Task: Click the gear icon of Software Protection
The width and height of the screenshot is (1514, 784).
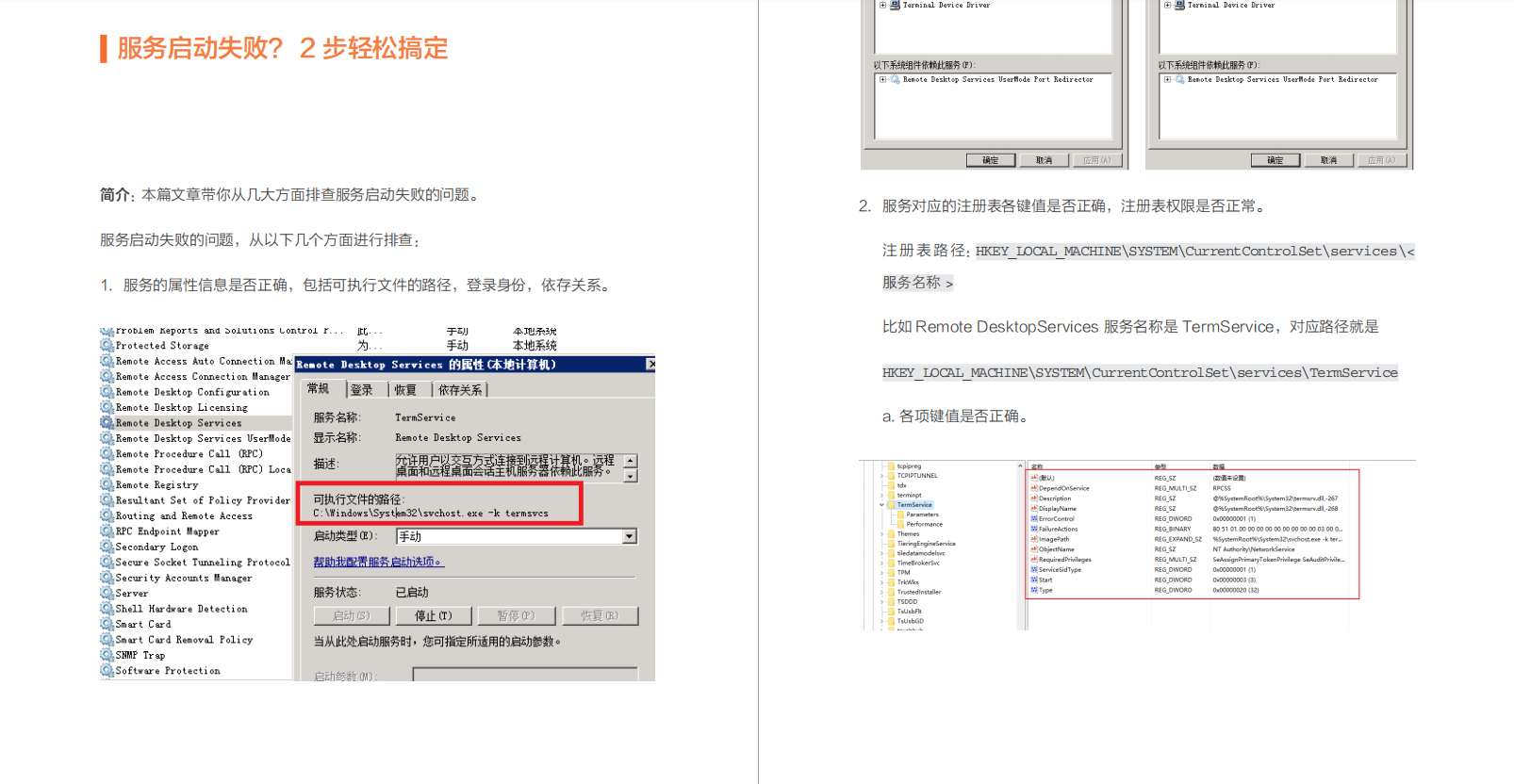Action: tap(107, 671)
